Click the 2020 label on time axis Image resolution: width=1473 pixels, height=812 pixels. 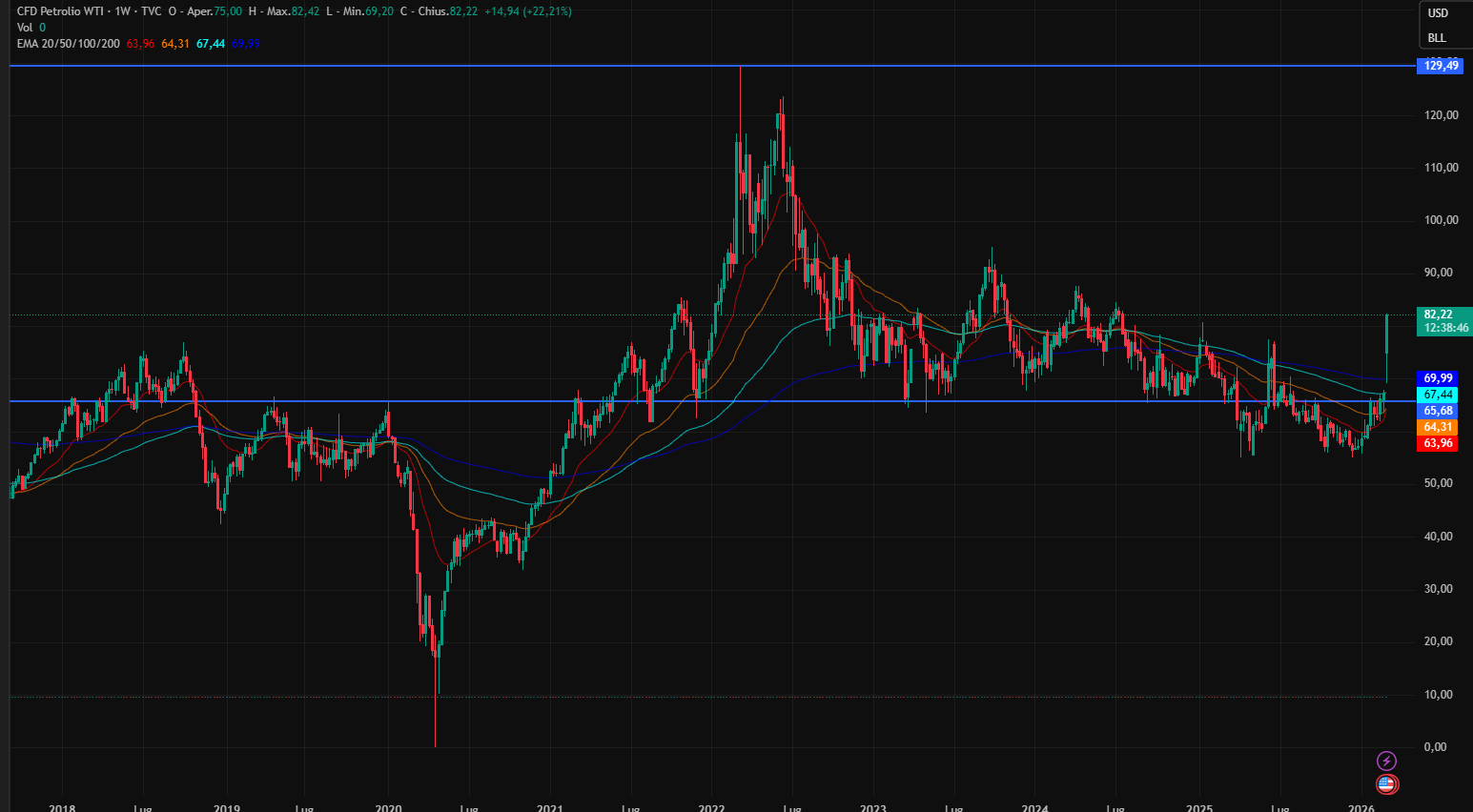389,807
